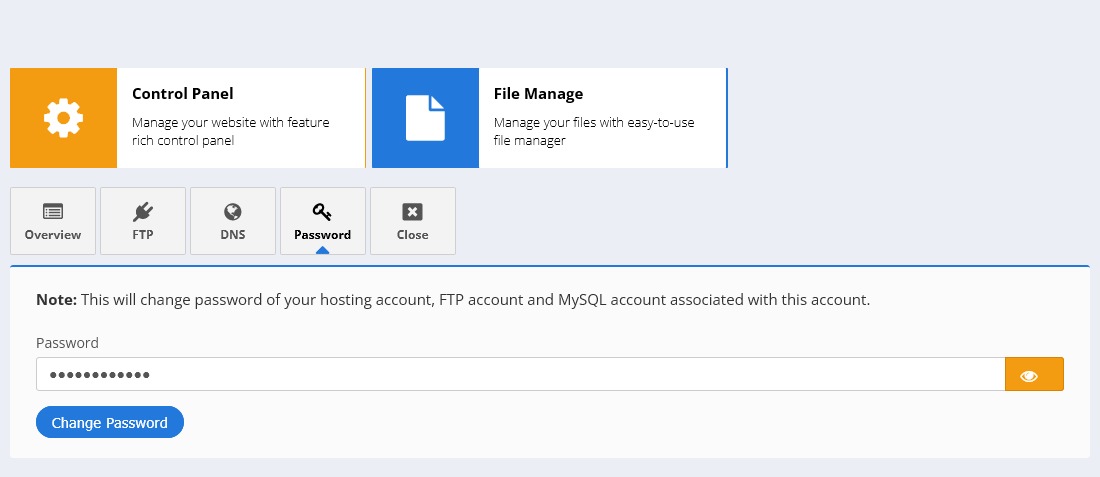This screenshot has width=1100, height=477.
Task: Click the eye icon in the orange button
Action: (1029, 375)
